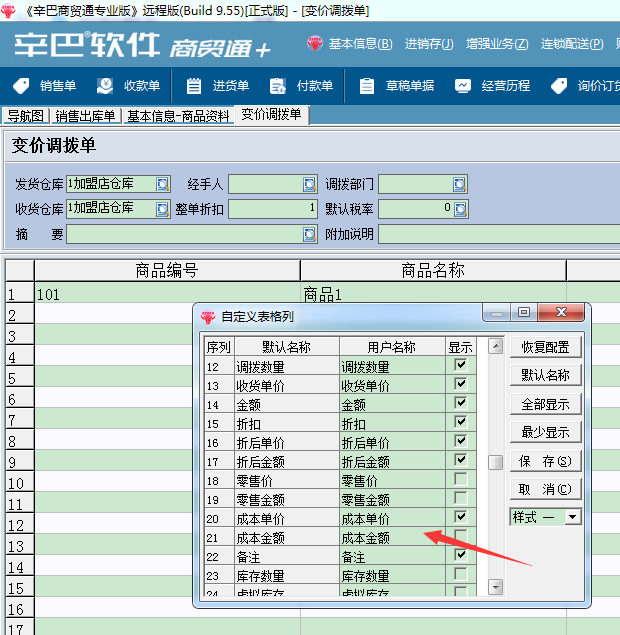
Task: Click the 商品名称 column header
Action: pyautogui.click(x=433, y=271)
